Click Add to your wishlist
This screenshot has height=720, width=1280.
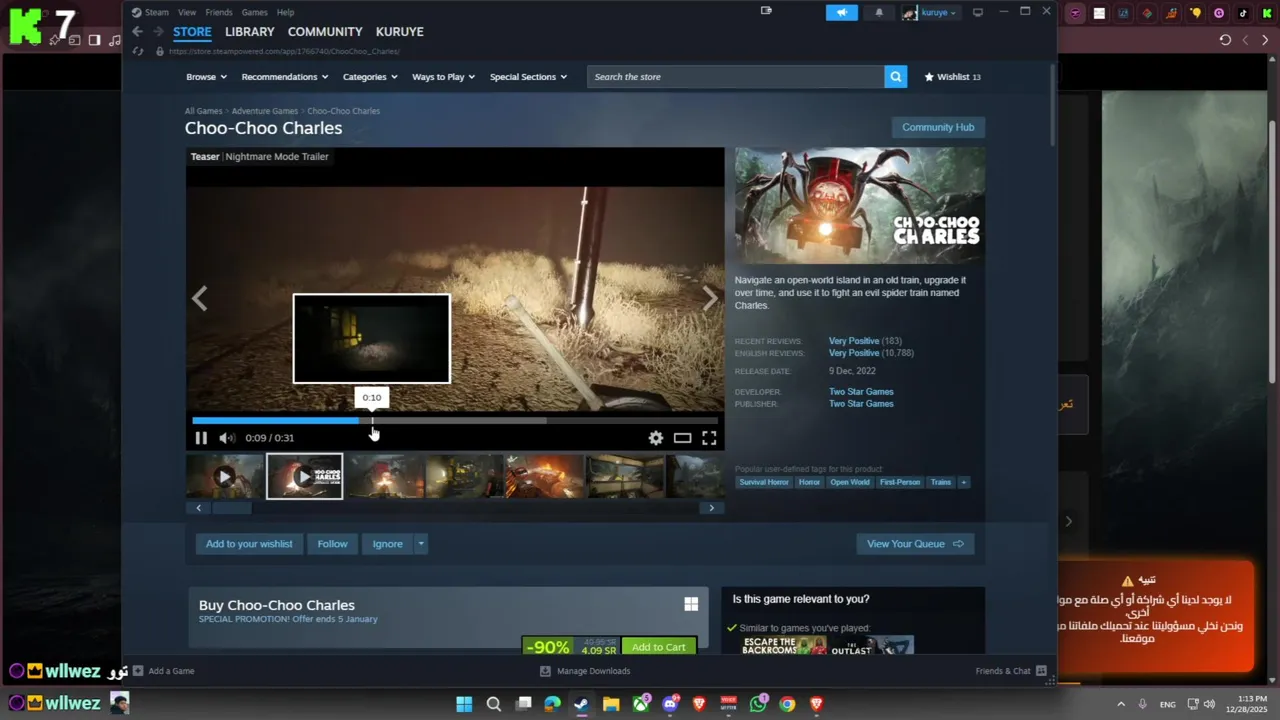pyautogui.click(x=249, y=544)
